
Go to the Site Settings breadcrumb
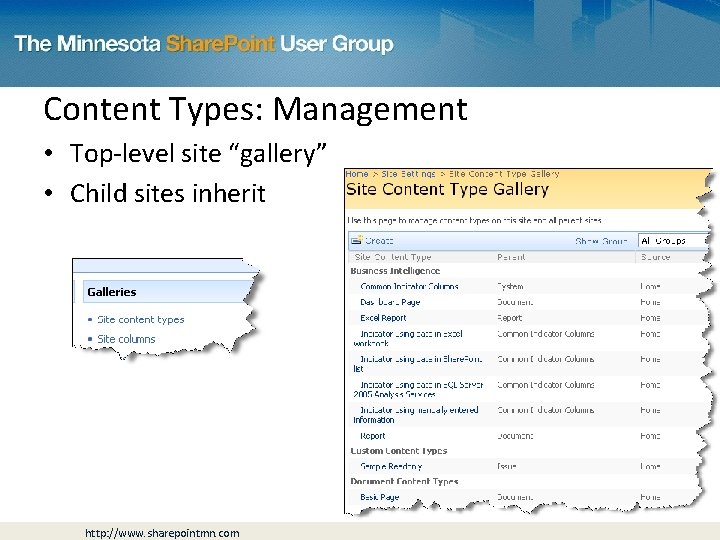click(408, 174)
